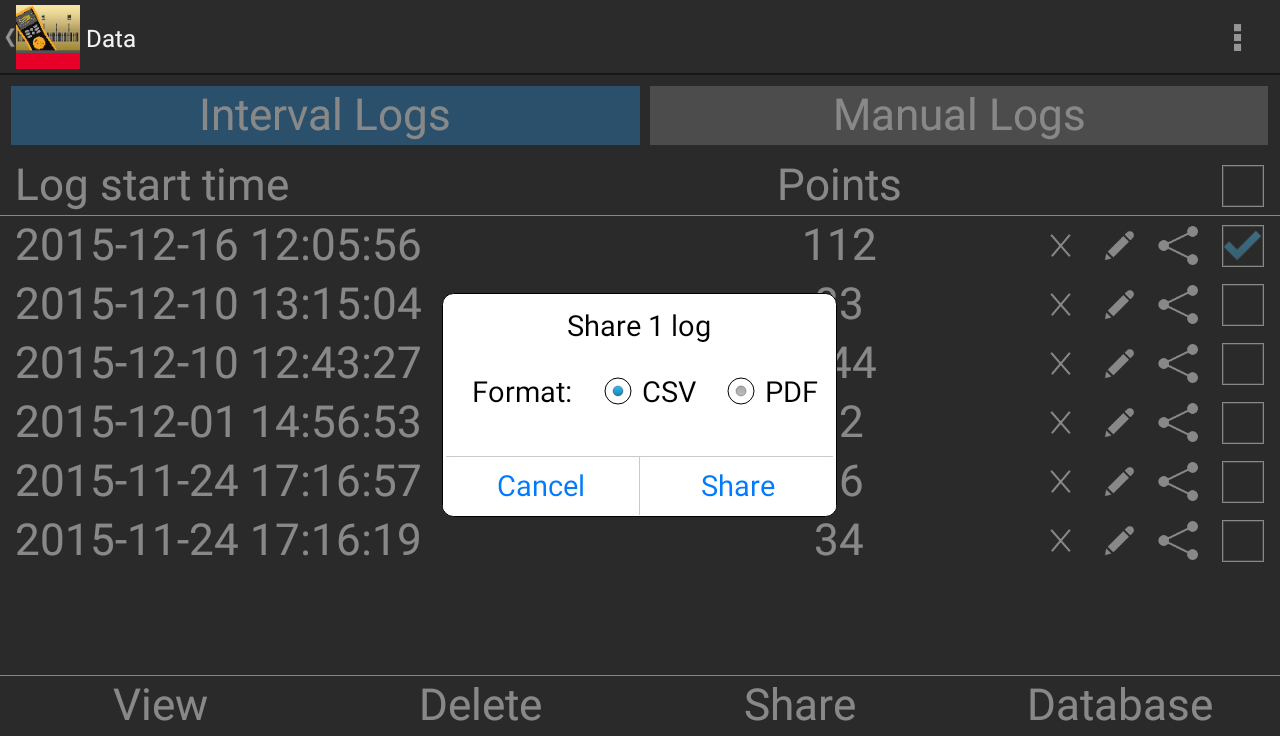Share the 2015-11-24 17:16:19 log via share icon
This screenshot has width=1280, height=736.
click(1178, 541)
